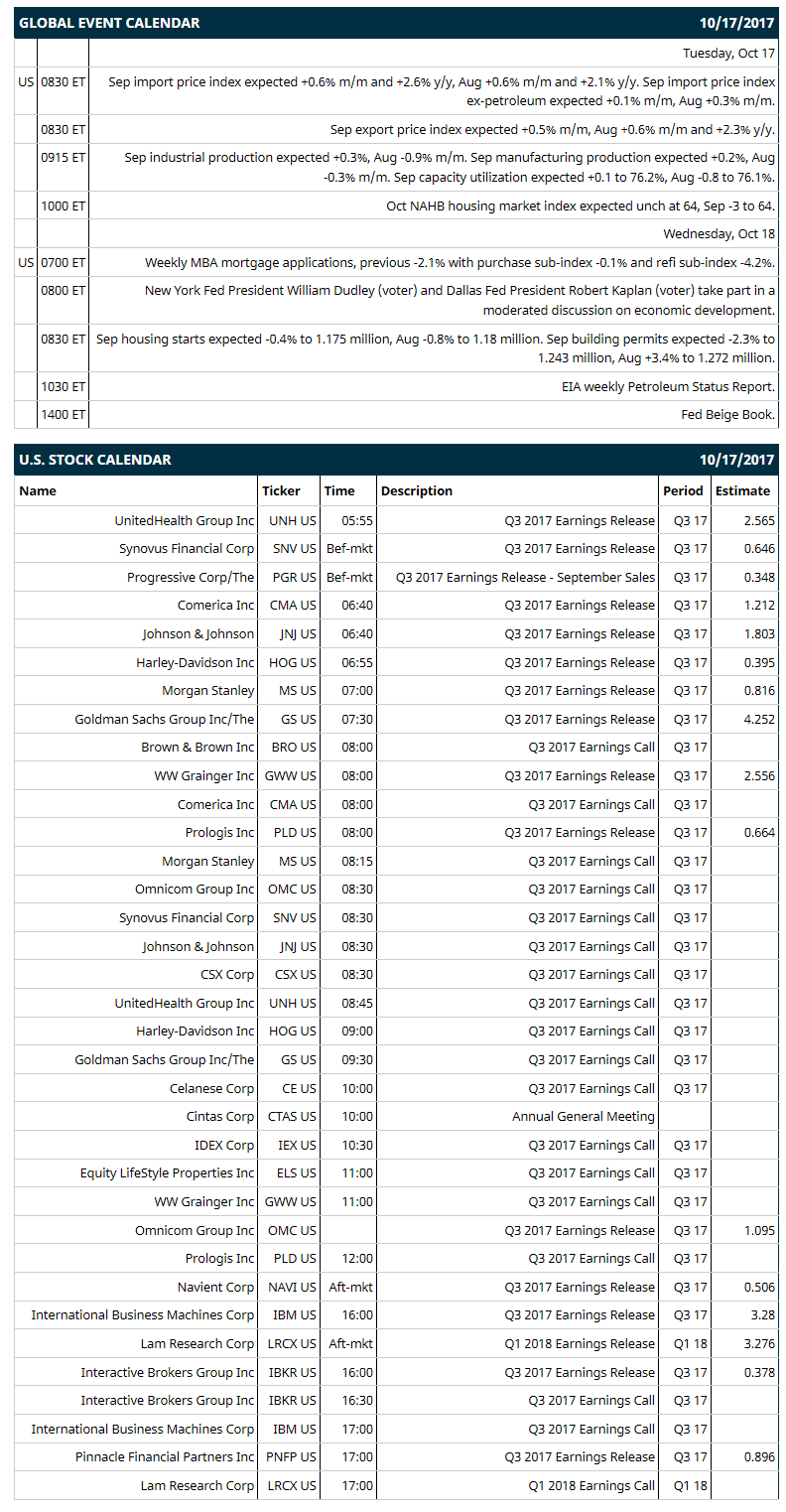786x1512 pixels.
Task: Click the IDEX Corp company name
Action: click(224, 1145)
